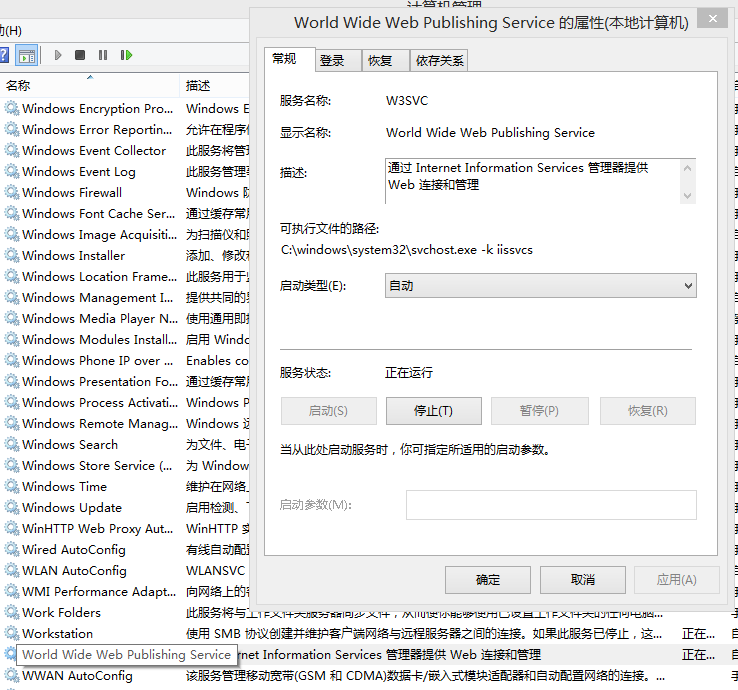Click the 确定 button
Image resolution: width=738 pixels, height=690 pixels.
coord(488,580)
